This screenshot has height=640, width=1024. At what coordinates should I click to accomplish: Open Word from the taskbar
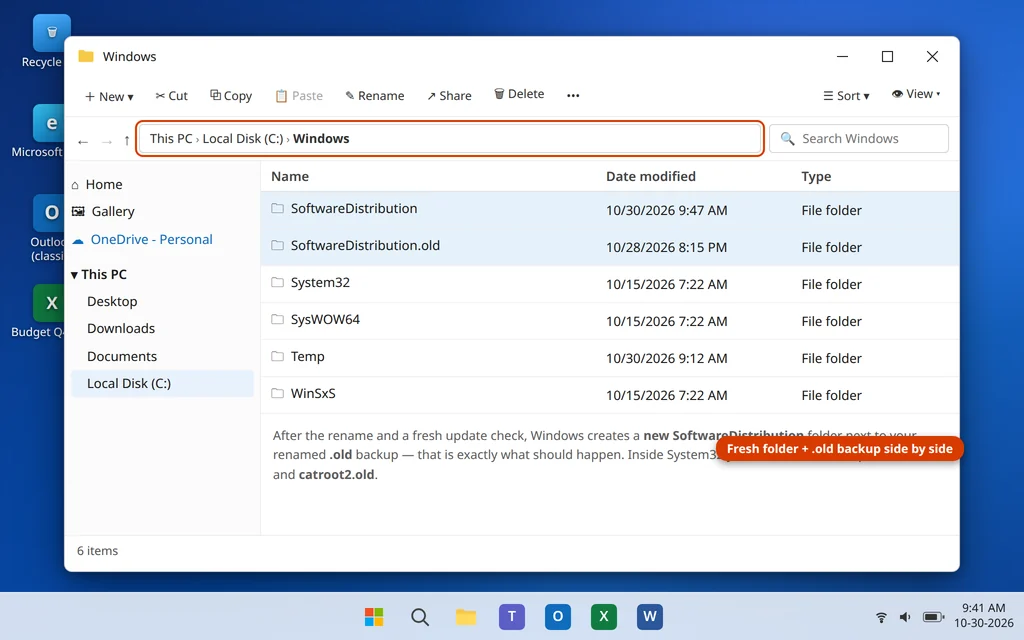[x=650, y=617]
